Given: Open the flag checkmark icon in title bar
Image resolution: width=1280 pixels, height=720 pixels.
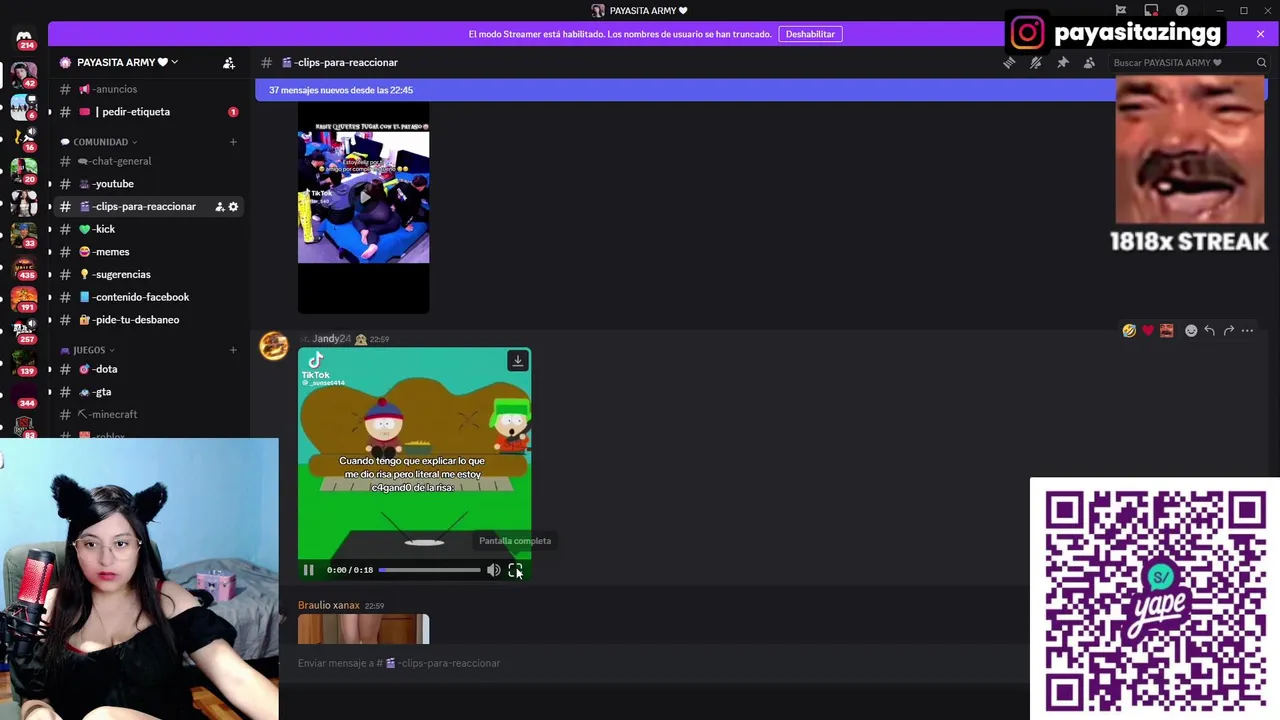Looking at the screenshot, I should coord(1121,11).
